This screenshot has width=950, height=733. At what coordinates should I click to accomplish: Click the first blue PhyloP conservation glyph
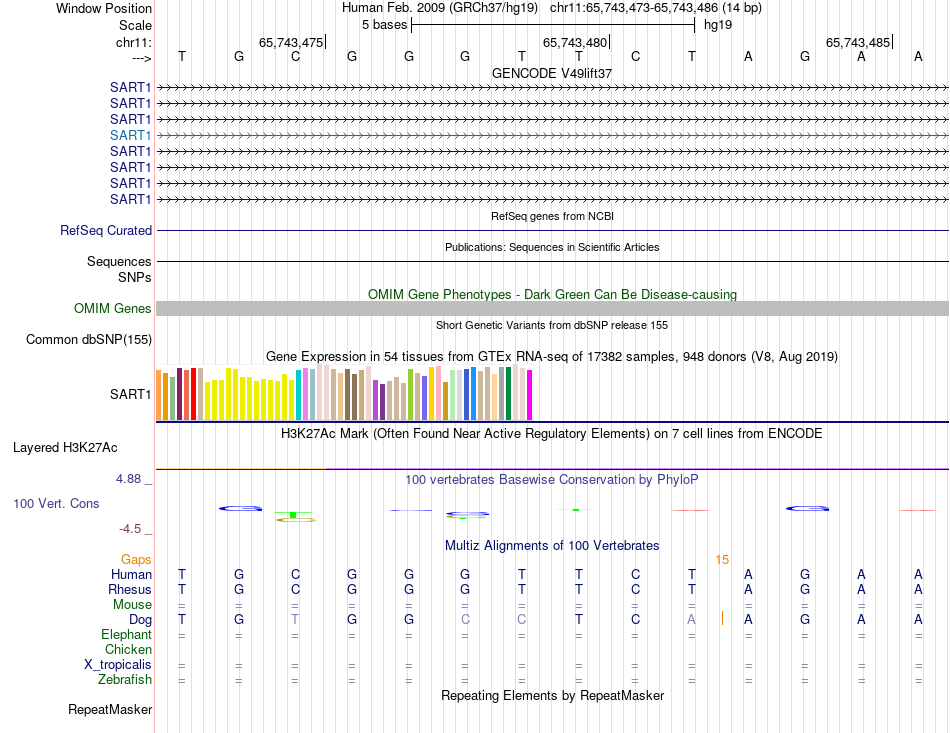tap(241, 508)
